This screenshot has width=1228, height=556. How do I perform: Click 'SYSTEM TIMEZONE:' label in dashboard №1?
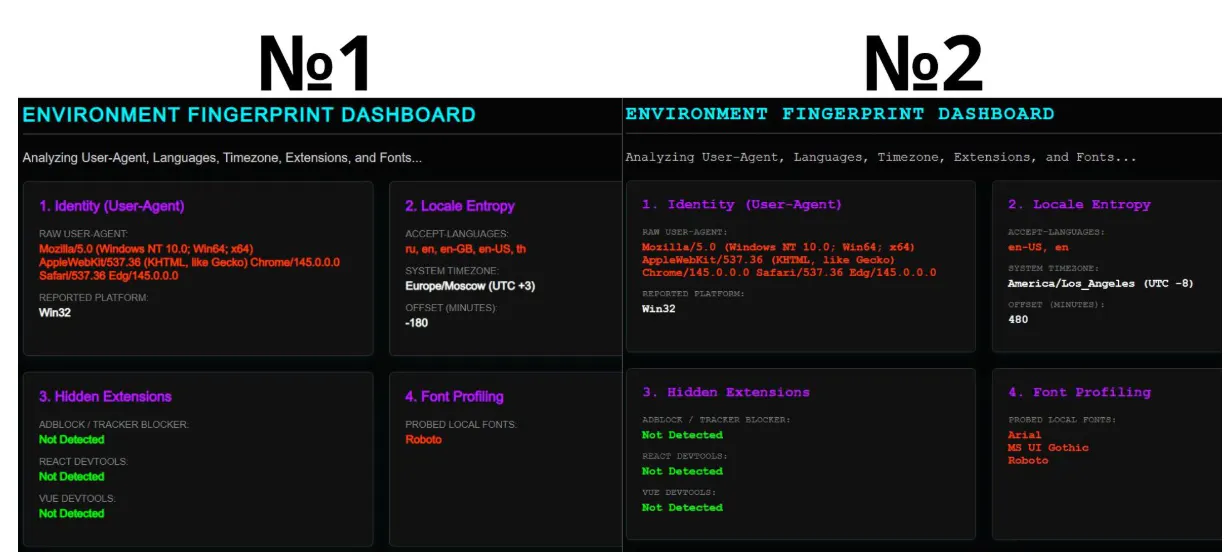[452, 271]
